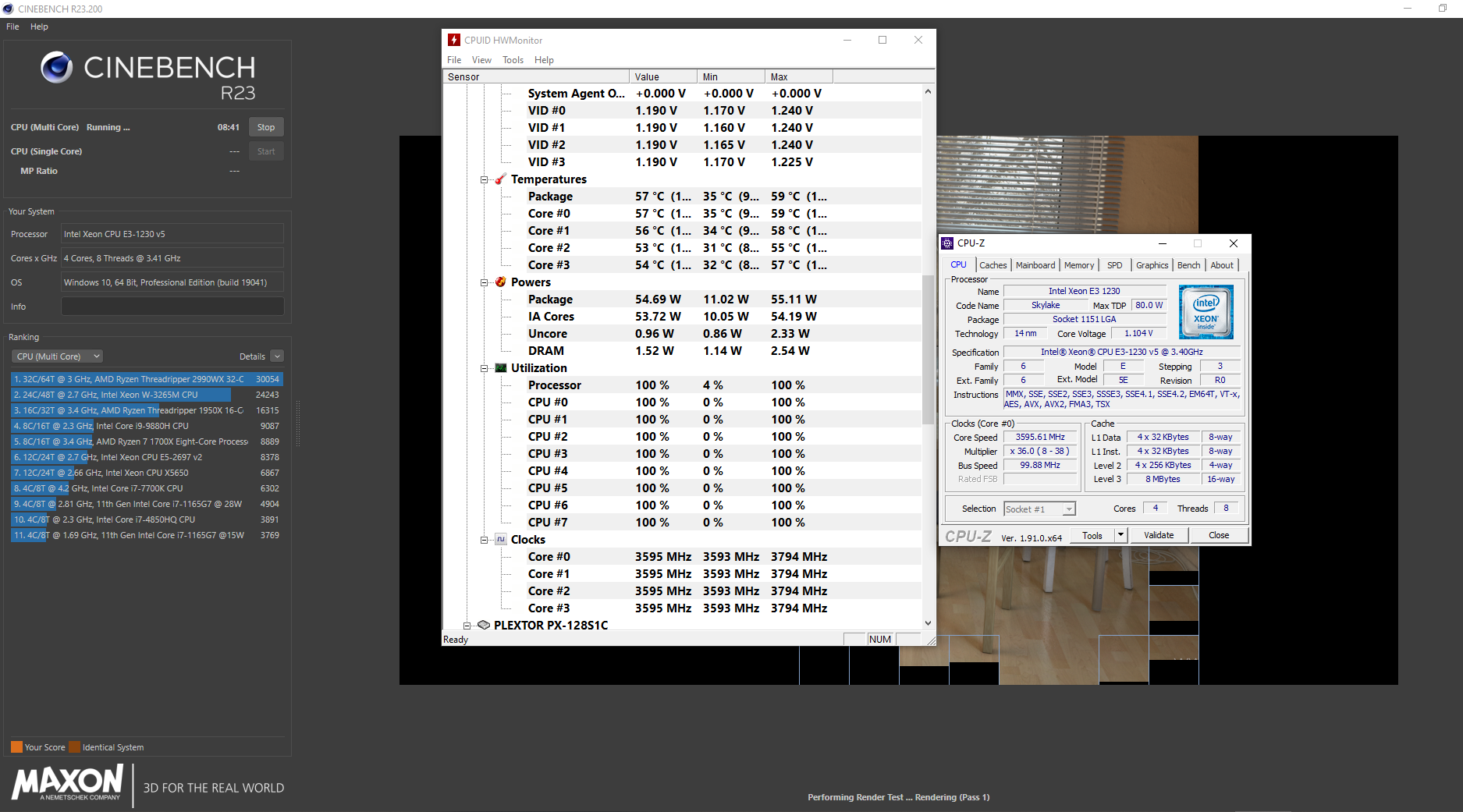Viewport: 1463px width, 812px height.
Task: Select the DRAM row under Powers
Action: (683, 351)
